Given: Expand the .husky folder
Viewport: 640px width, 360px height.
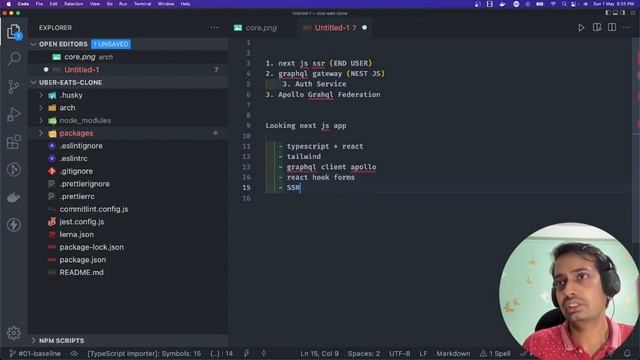Looking at the screenshot, I should [x=41, y=95].
